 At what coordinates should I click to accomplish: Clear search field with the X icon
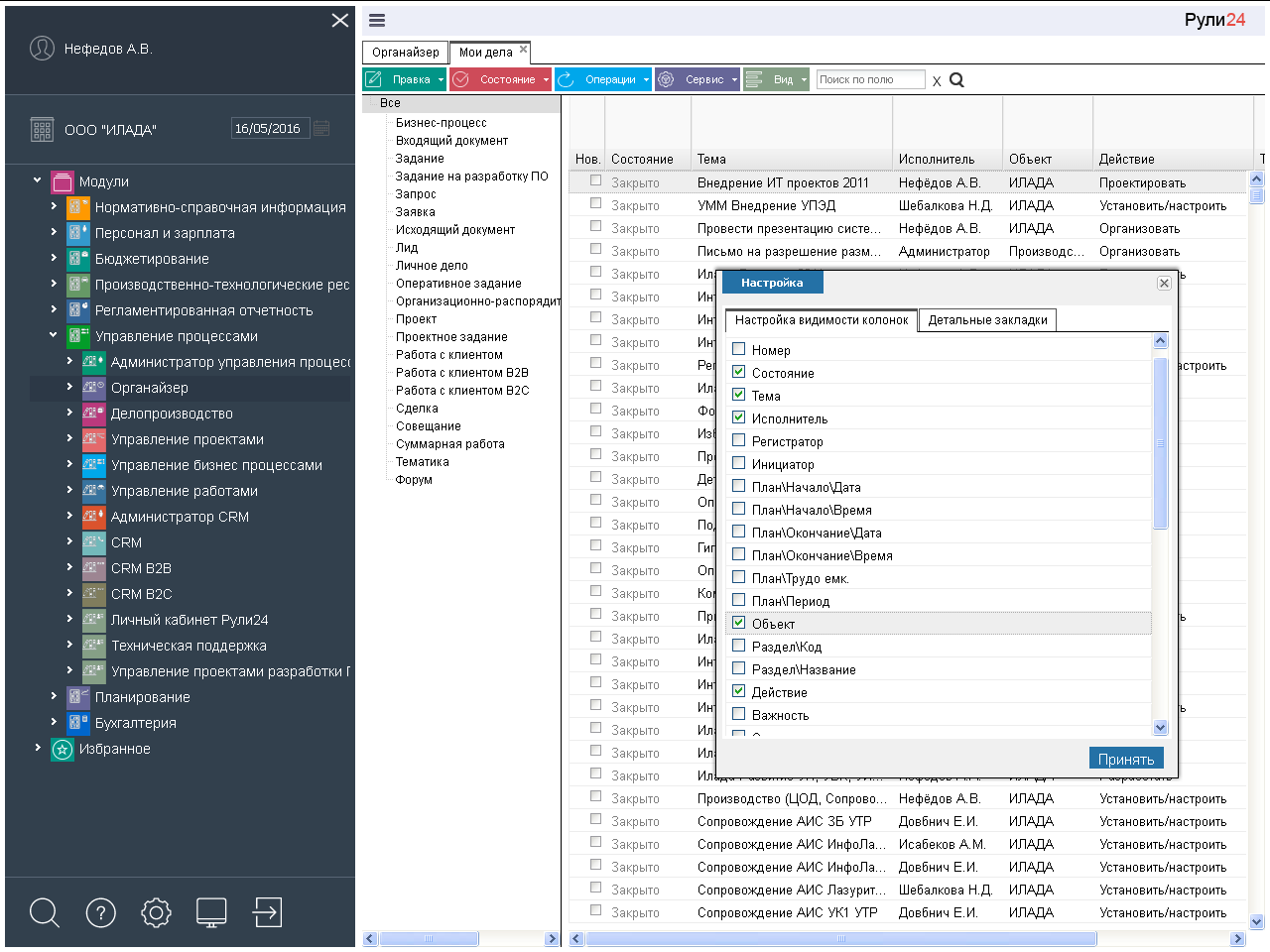click(937, 81)
